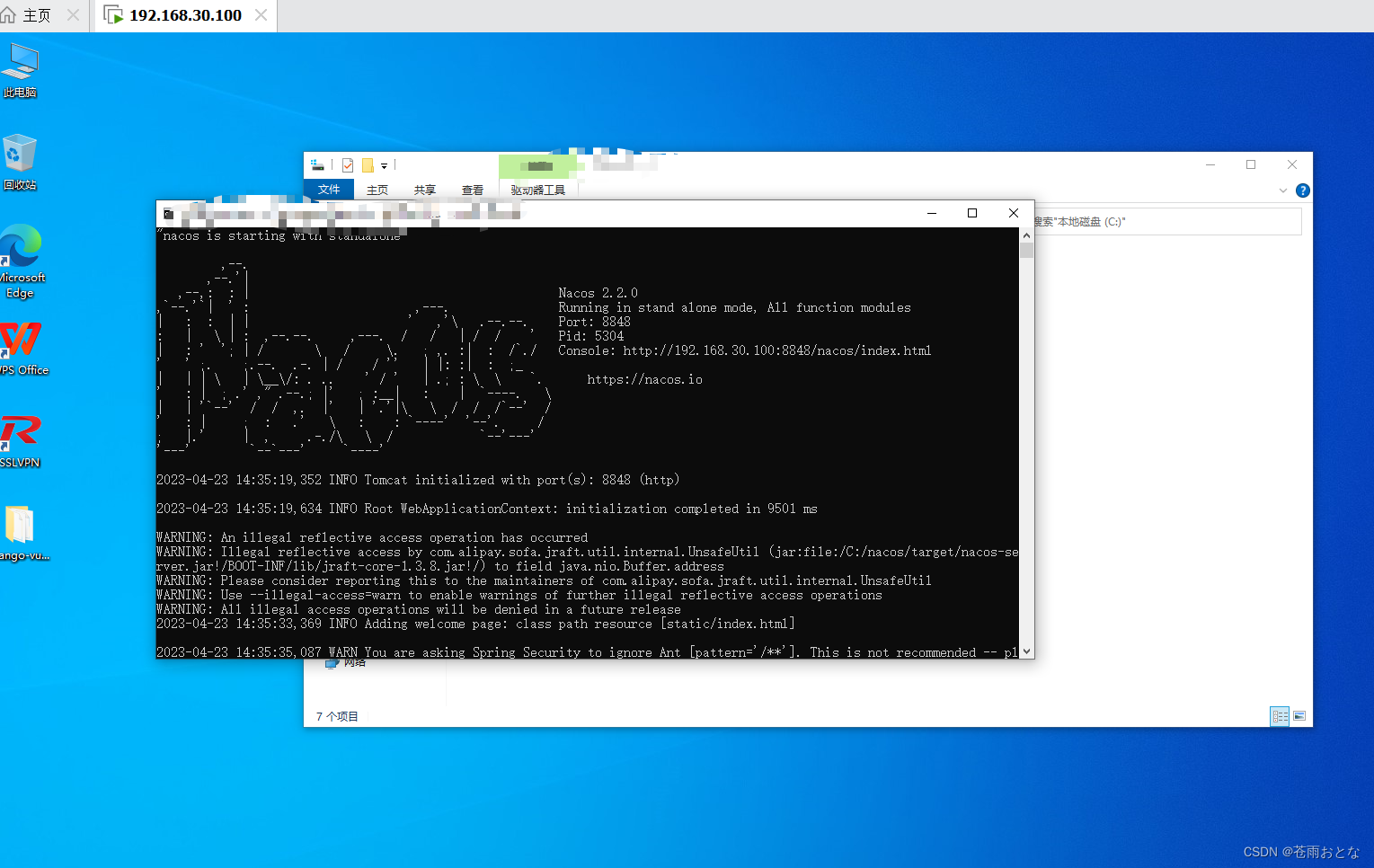The width and height of the screenshot is (1374, 868).
Task: Open Explorer help question mark
Action: tap(1303, 190)
